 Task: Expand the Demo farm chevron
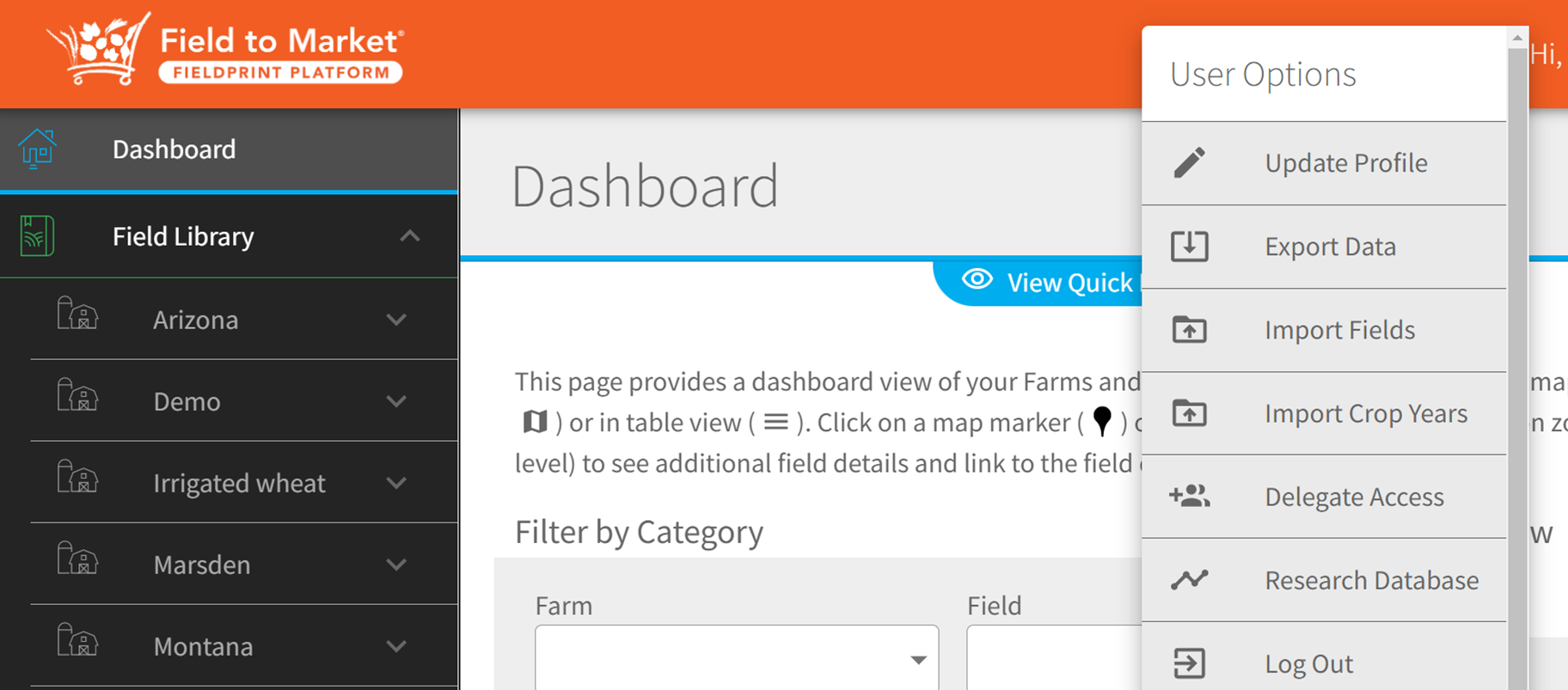pyautogui.click(x=396, y=401)
